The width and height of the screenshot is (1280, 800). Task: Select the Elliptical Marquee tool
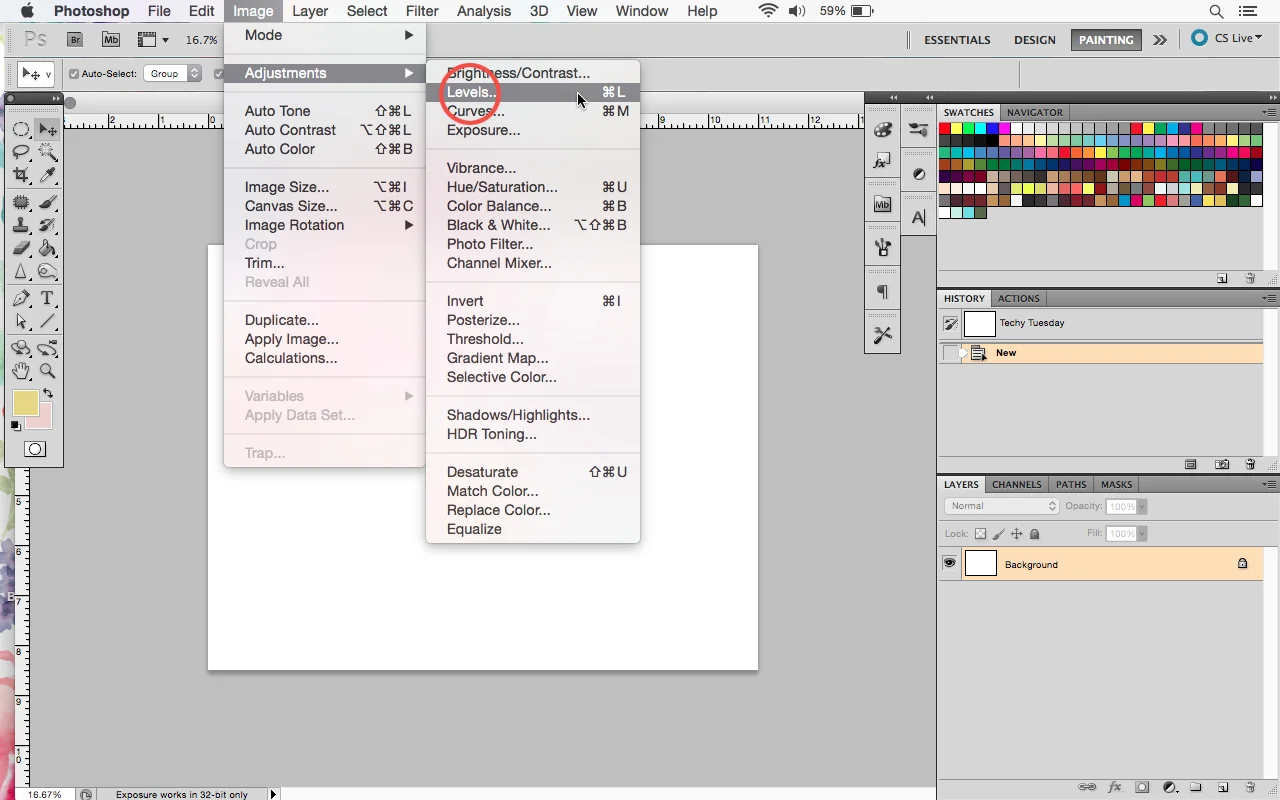[21, 129]
